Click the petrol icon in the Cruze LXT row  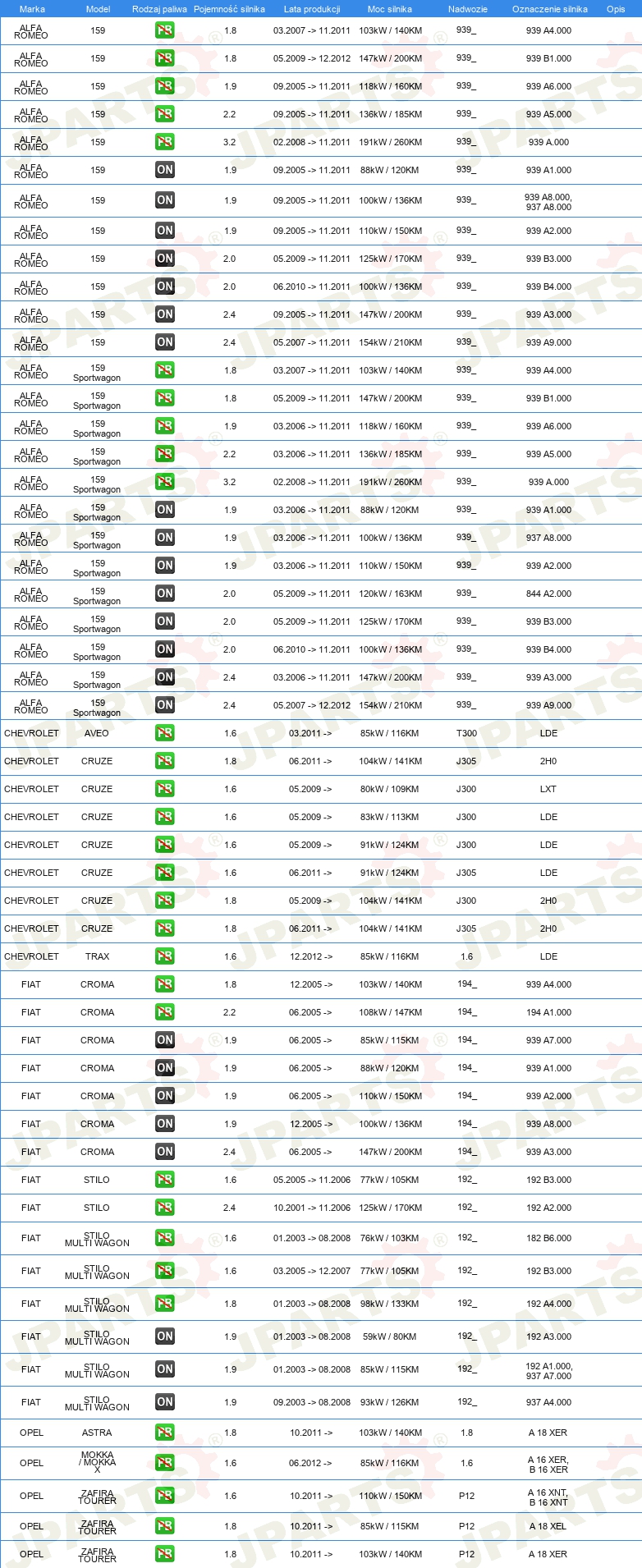pos(165,789)
